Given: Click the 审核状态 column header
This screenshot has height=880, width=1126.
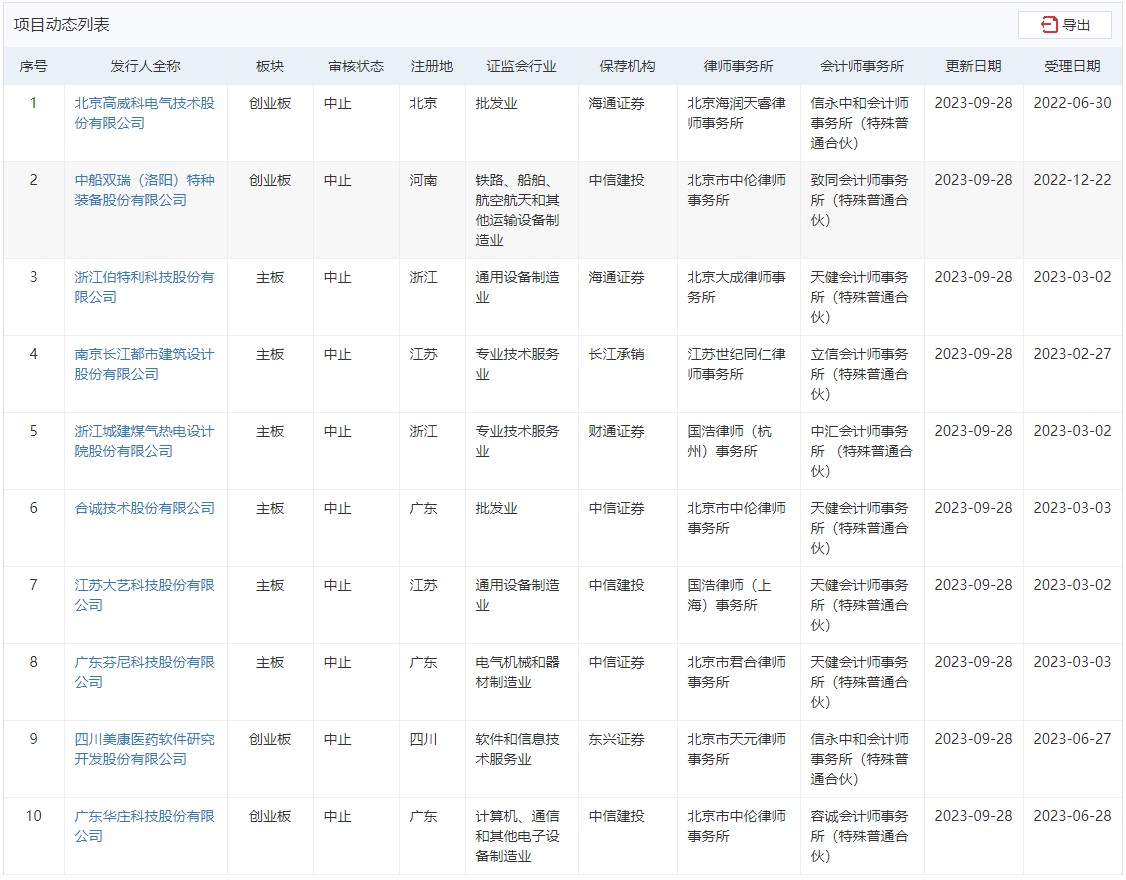Looking at the screenshot, I should 356,66.
